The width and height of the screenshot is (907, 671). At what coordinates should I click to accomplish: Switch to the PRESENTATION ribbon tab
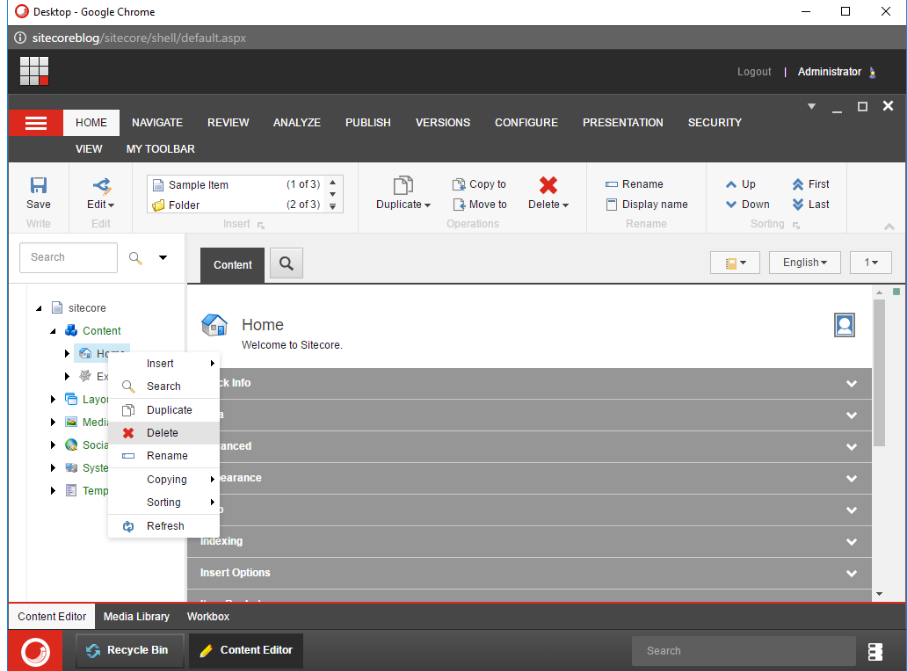click(622, 123)
